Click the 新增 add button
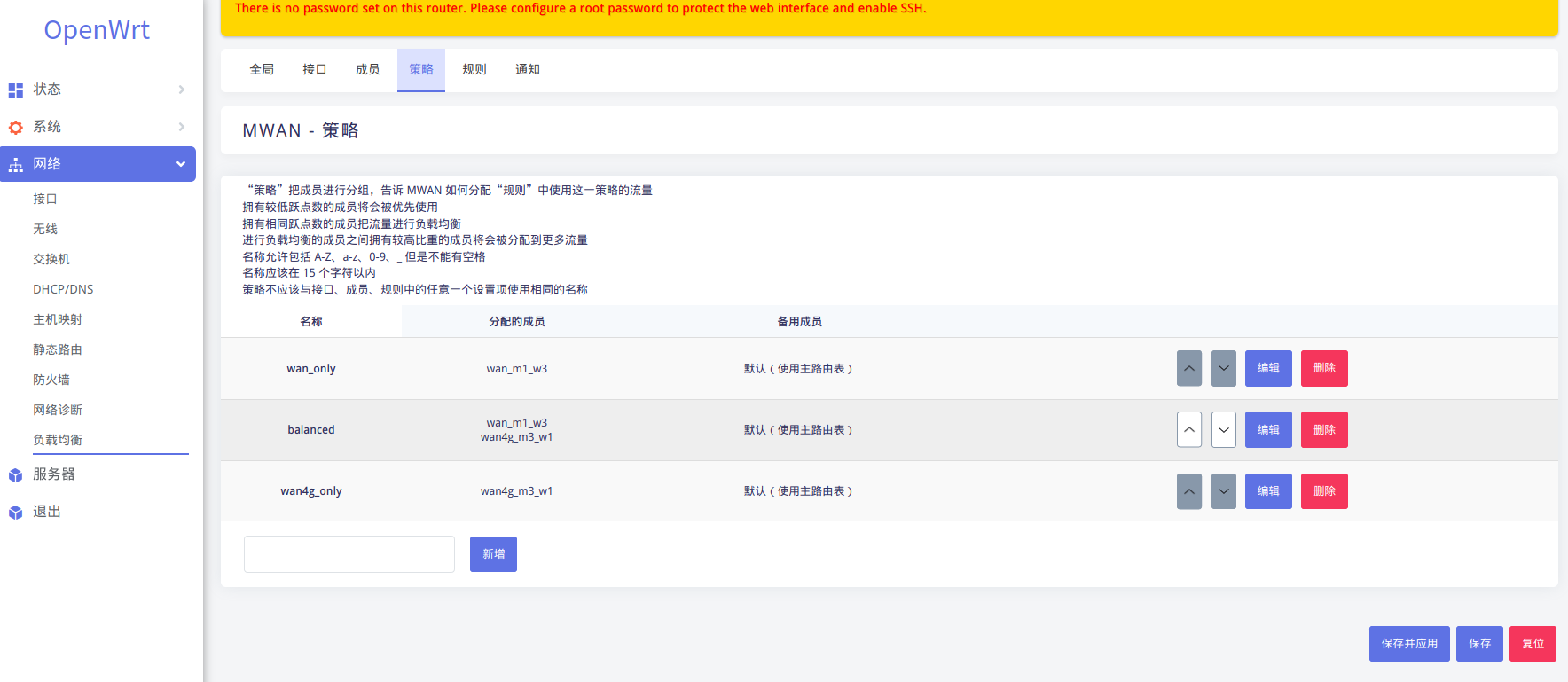Image resolution: width=1568 pixels, height=682 pixels. pyautogui.click(x=493, y=554)
